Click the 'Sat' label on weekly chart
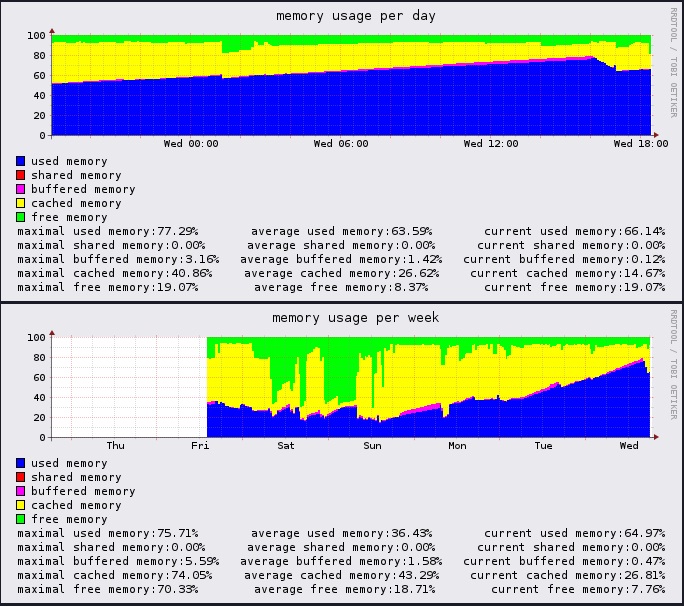 (x=286, y=445)
